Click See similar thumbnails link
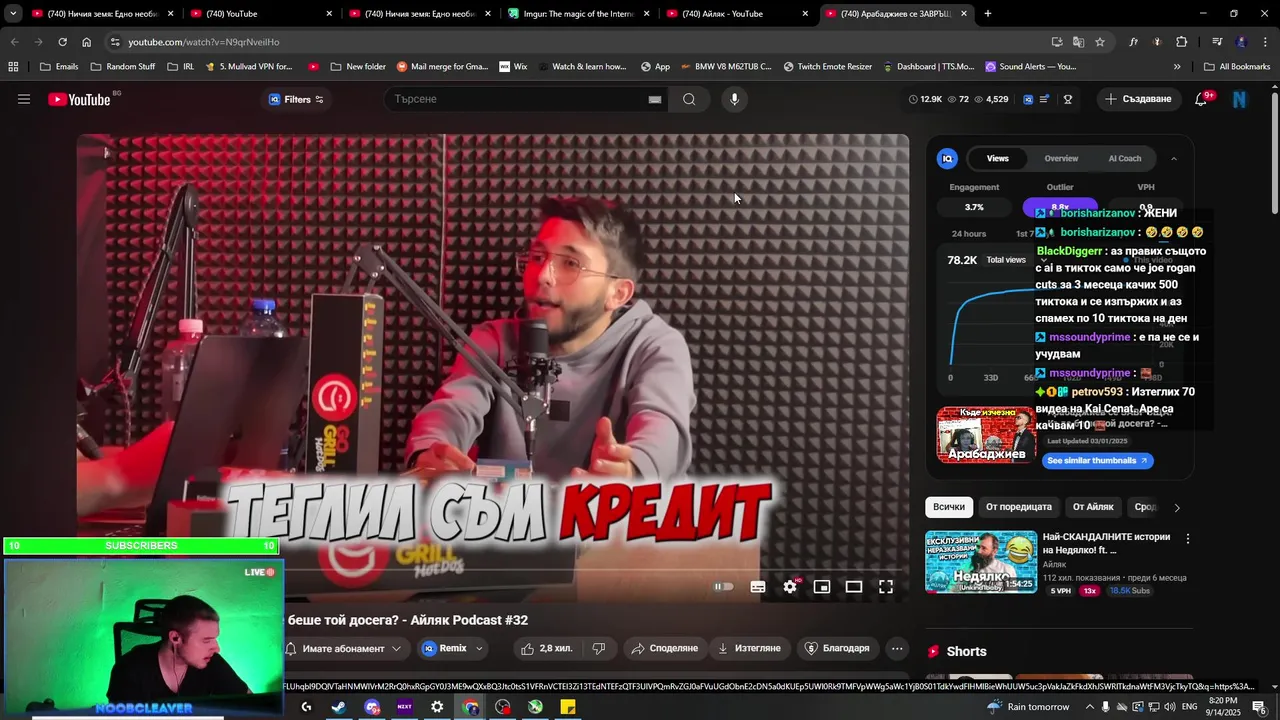 coord(1097,461)
